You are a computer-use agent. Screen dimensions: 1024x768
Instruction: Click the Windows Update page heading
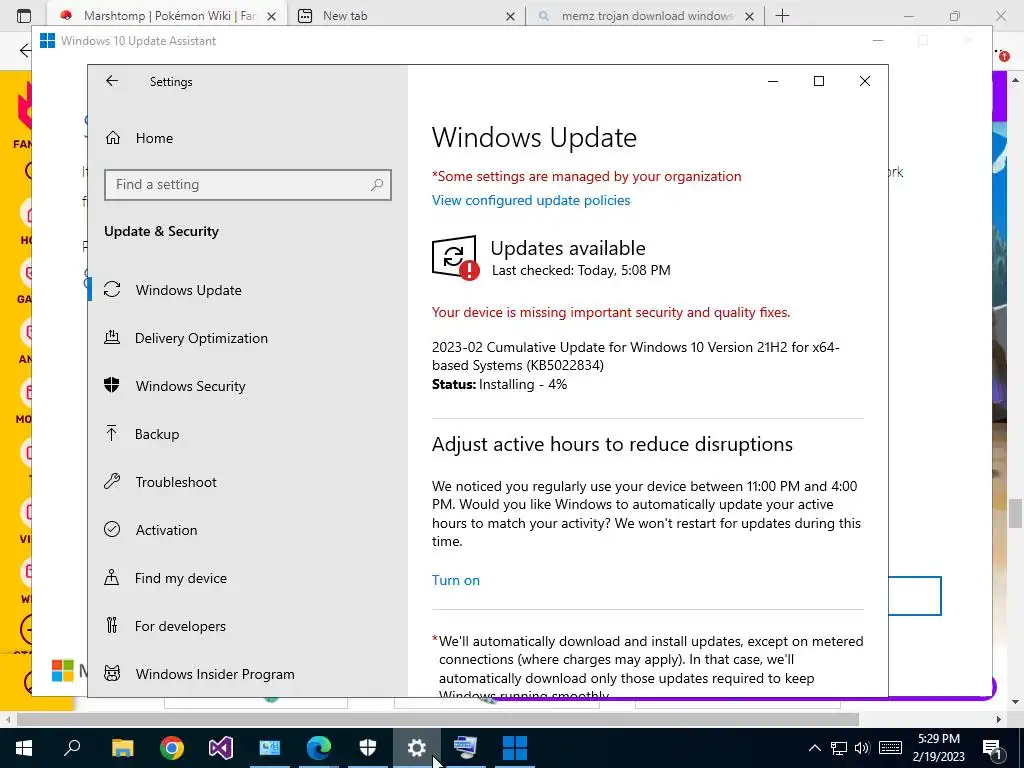pos(534,138)
